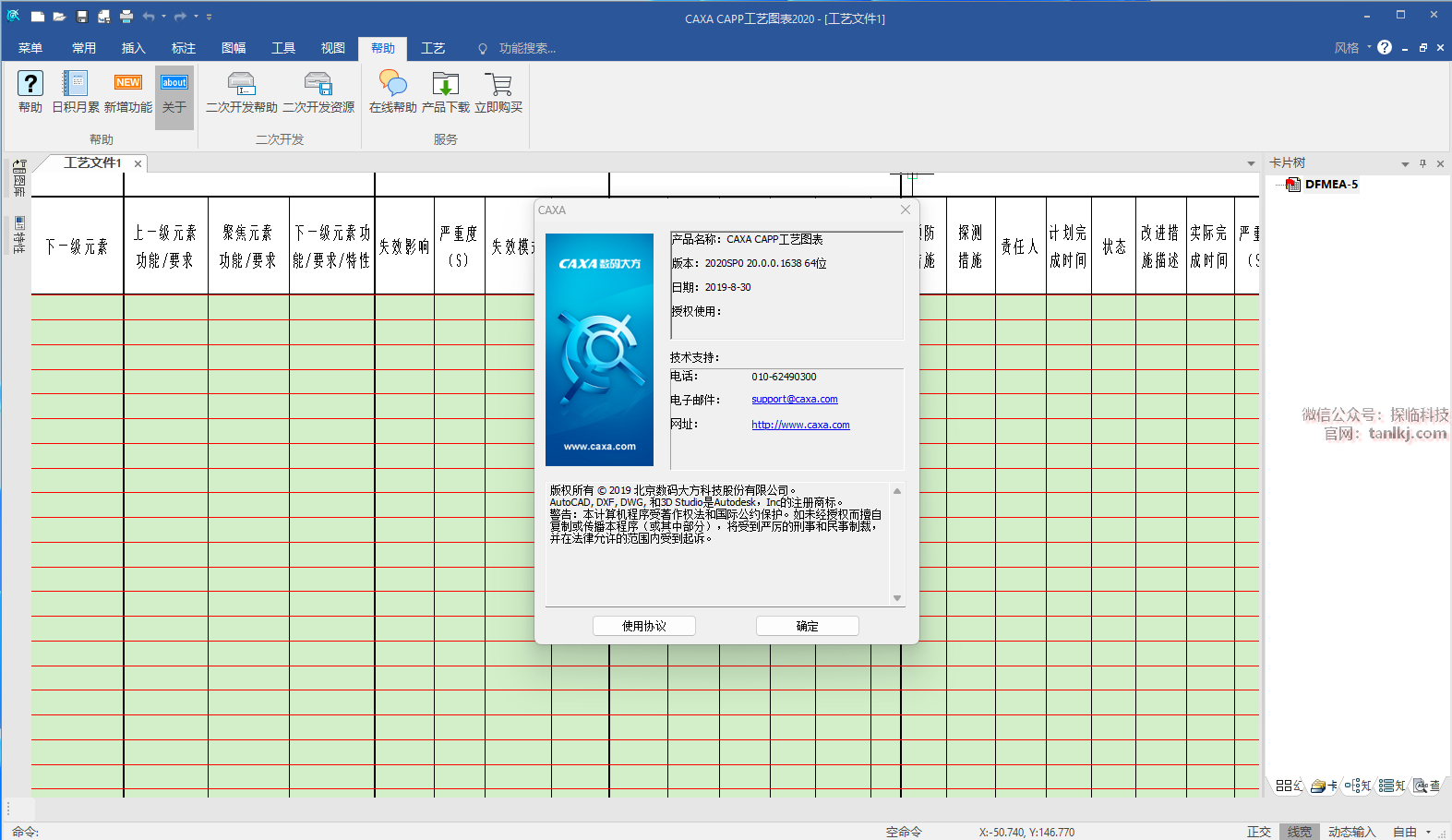
Task: Toggle 动态输入 in the status bar
Action: click(x=1351, y=832)
